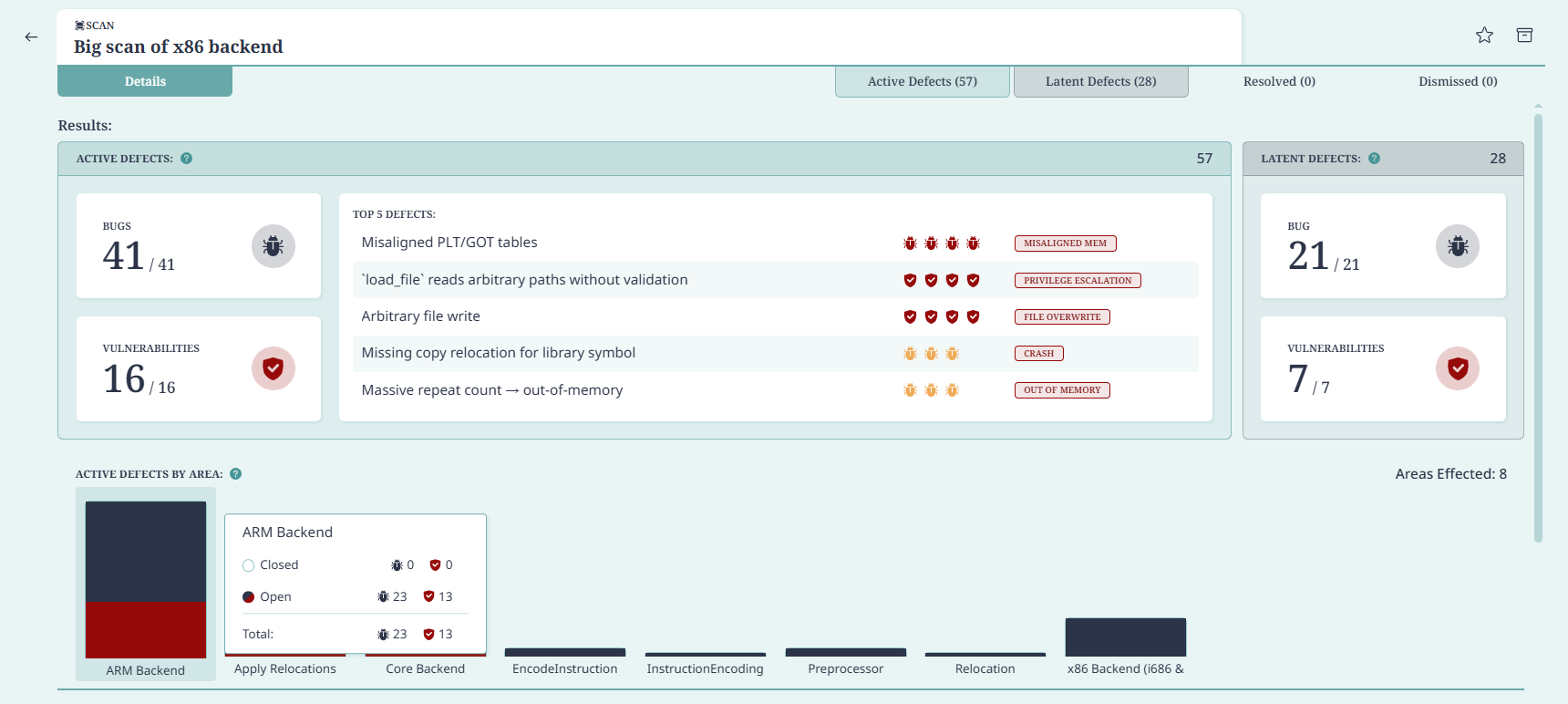Click the Core Backend area label
The height and width of the screenshot is (704, 1568).
425,668
